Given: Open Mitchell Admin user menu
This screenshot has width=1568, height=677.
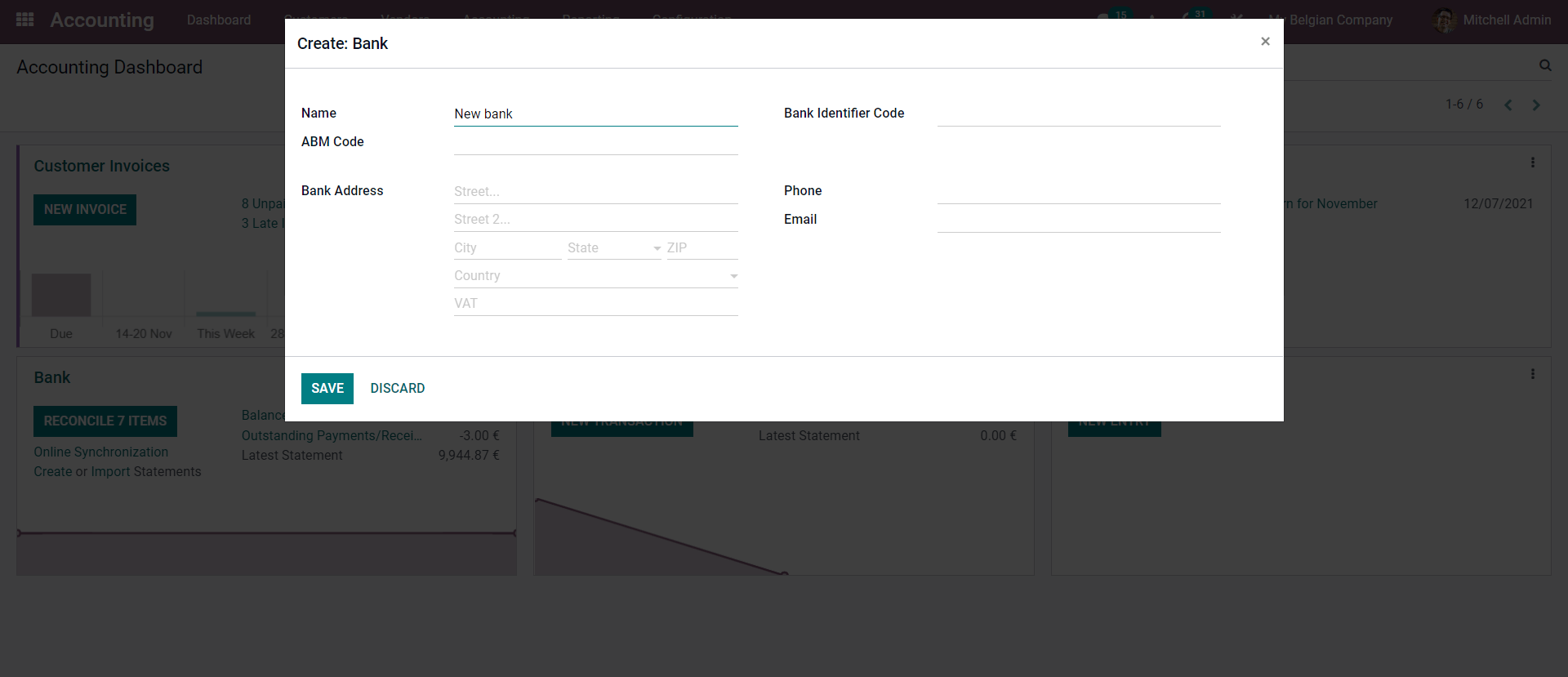Looking at the screenshot, I should tap(1494, 20).
